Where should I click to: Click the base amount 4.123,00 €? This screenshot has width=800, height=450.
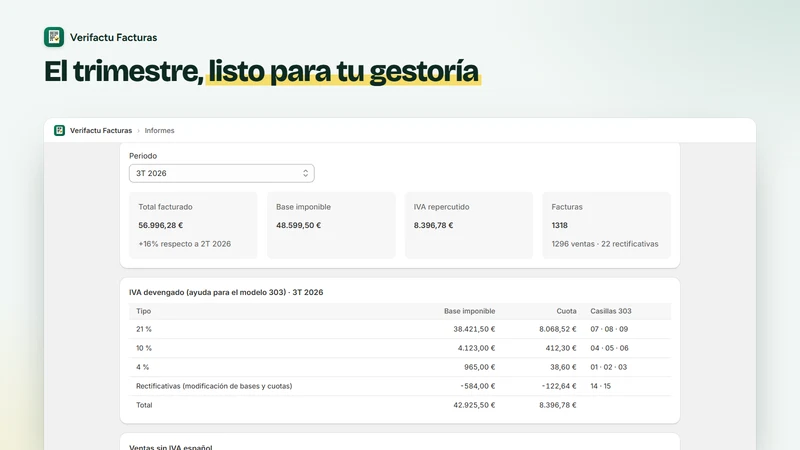point(477,348)
